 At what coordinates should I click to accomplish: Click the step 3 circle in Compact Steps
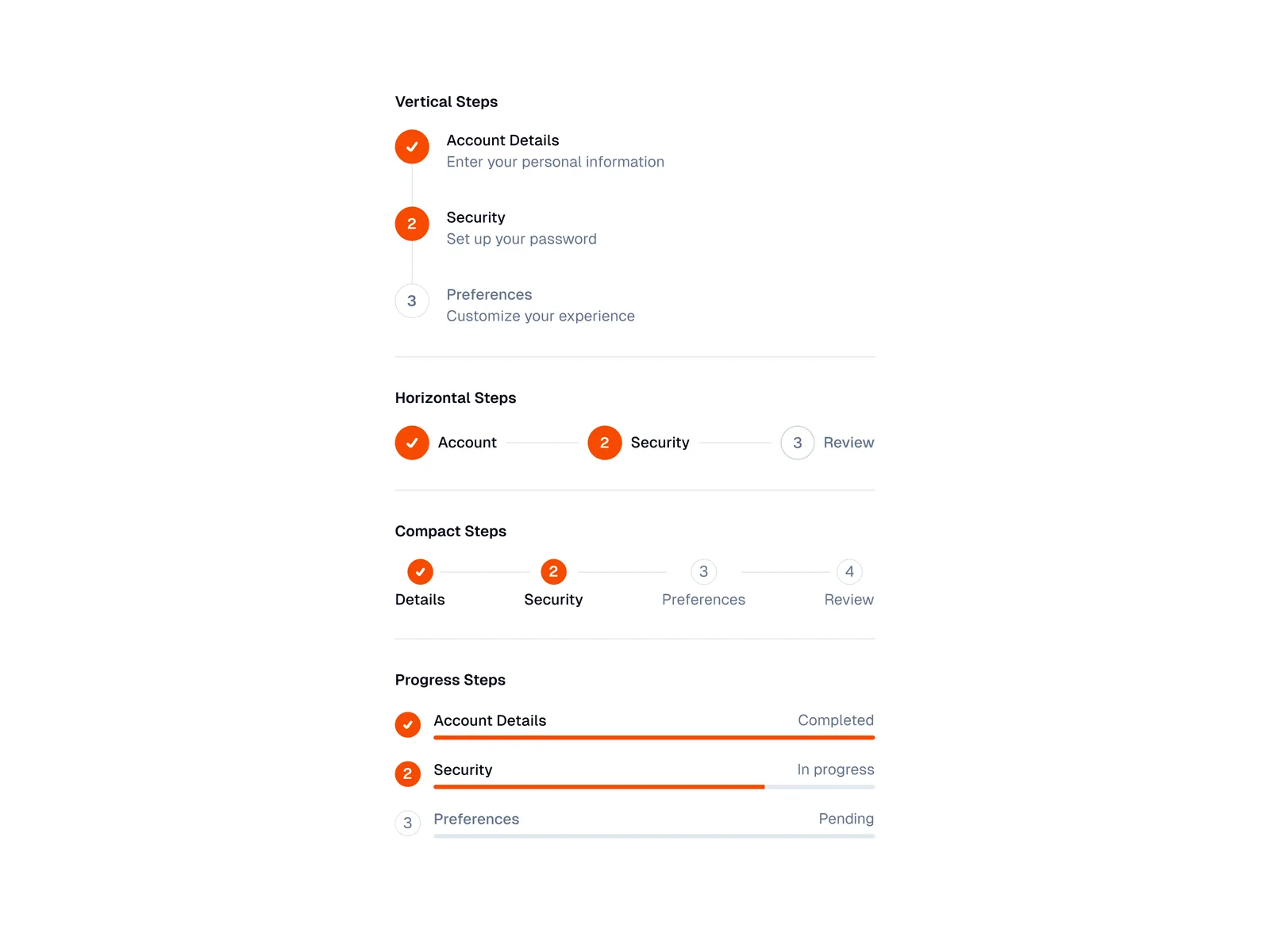click(703, 571)
